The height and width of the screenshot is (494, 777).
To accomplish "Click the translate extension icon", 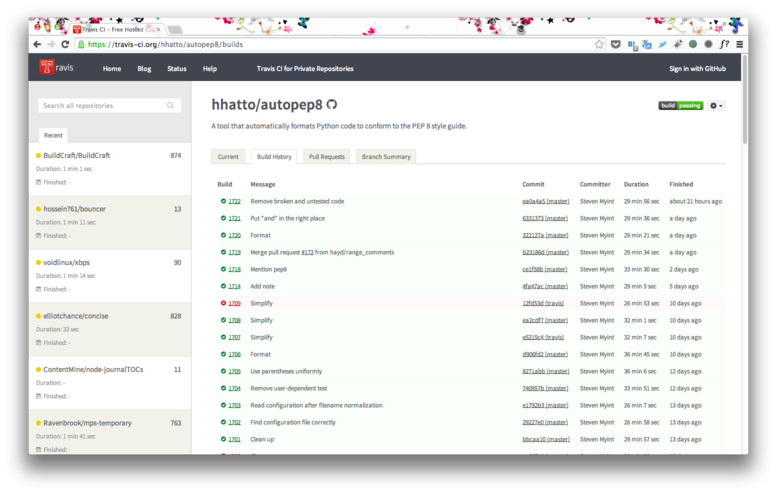I will tap(647, 45).
